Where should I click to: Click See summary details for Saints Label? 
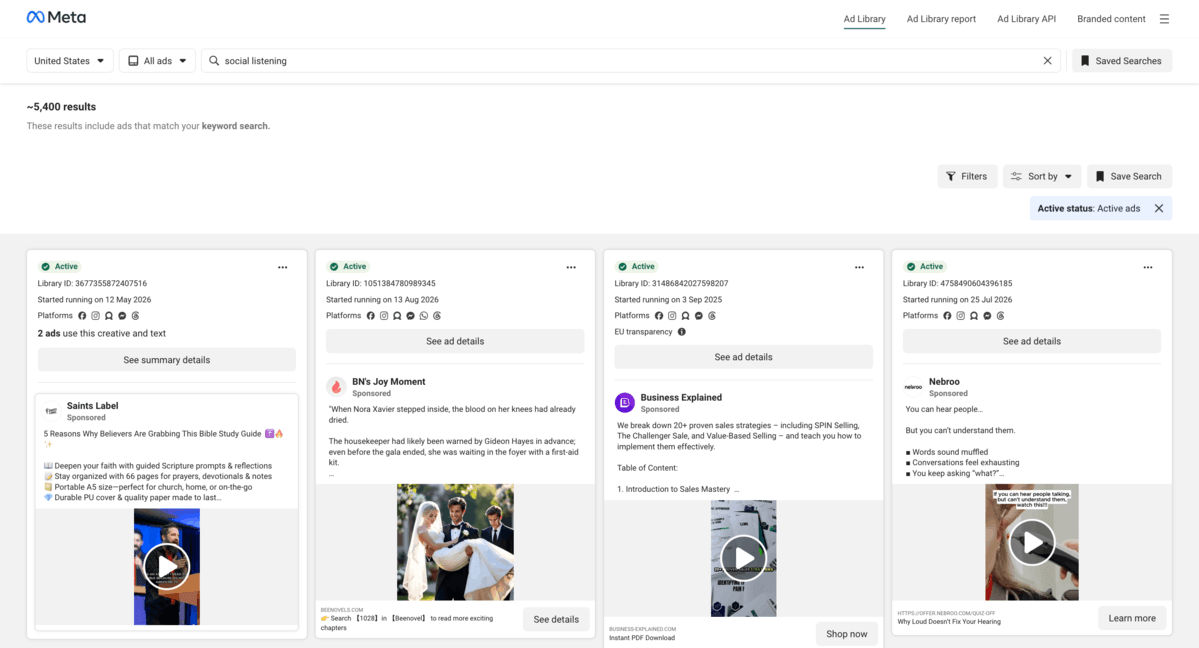[167, 360]
